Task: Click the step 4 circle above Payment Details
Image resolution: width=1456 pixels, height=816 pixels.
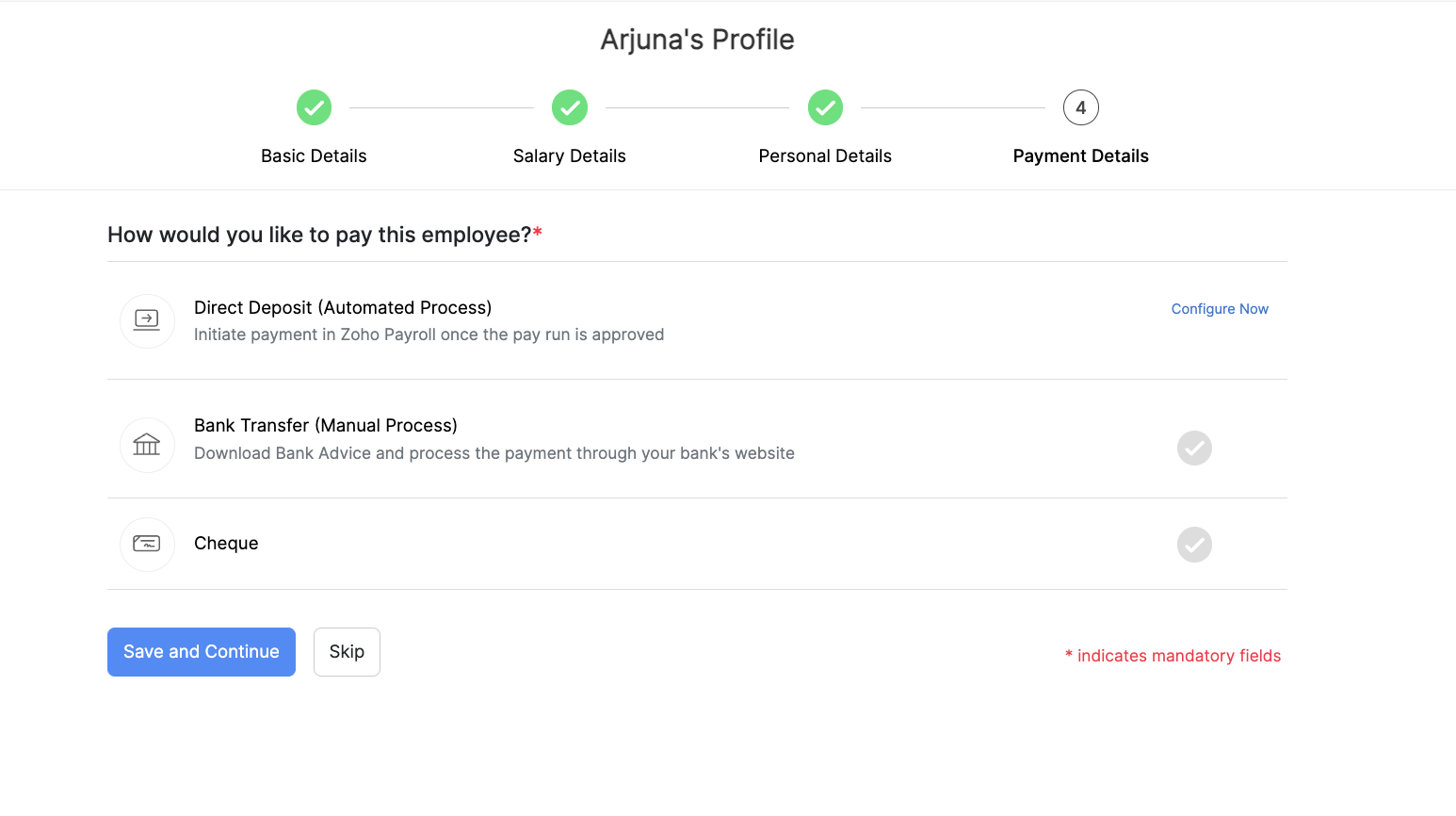Action: (x=1080, y=107)
